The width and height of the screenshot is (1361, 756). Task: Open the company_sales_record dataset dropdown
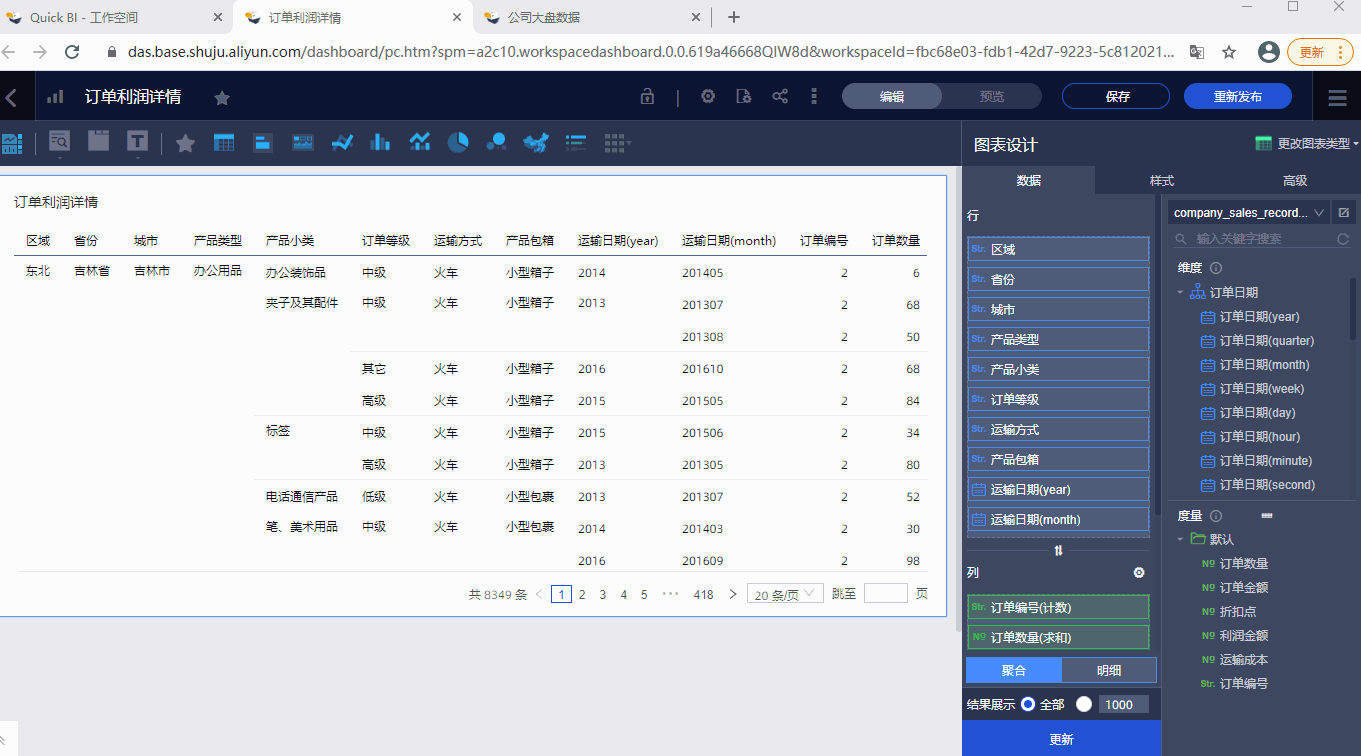tap(1248, 212)
